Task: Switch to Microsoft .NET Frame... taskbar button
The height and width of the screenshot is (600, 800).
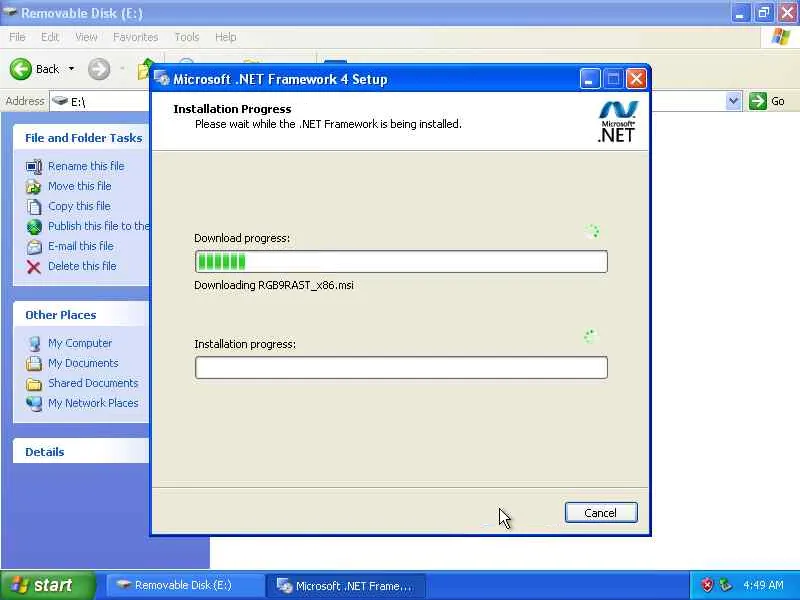Action: [347, 585]
